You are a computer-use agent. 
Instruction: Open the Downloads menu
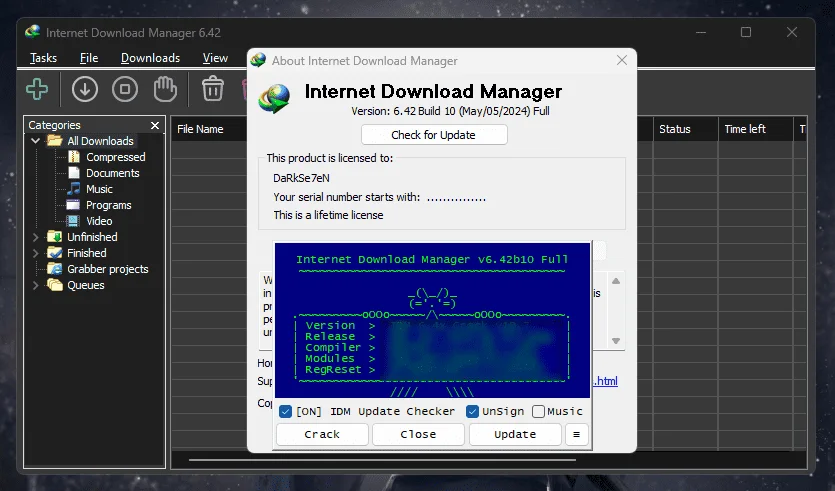(150, 58)
